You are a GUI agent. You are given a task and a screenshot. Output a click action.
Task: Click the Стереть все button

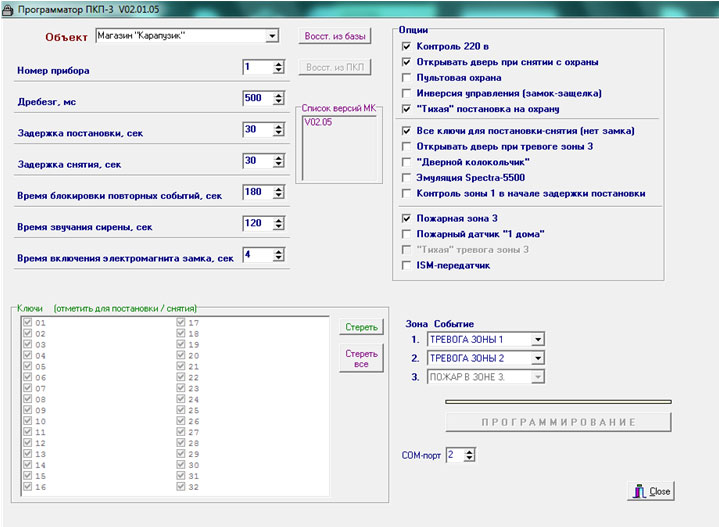pyautogui.click(x=361, y=358)
